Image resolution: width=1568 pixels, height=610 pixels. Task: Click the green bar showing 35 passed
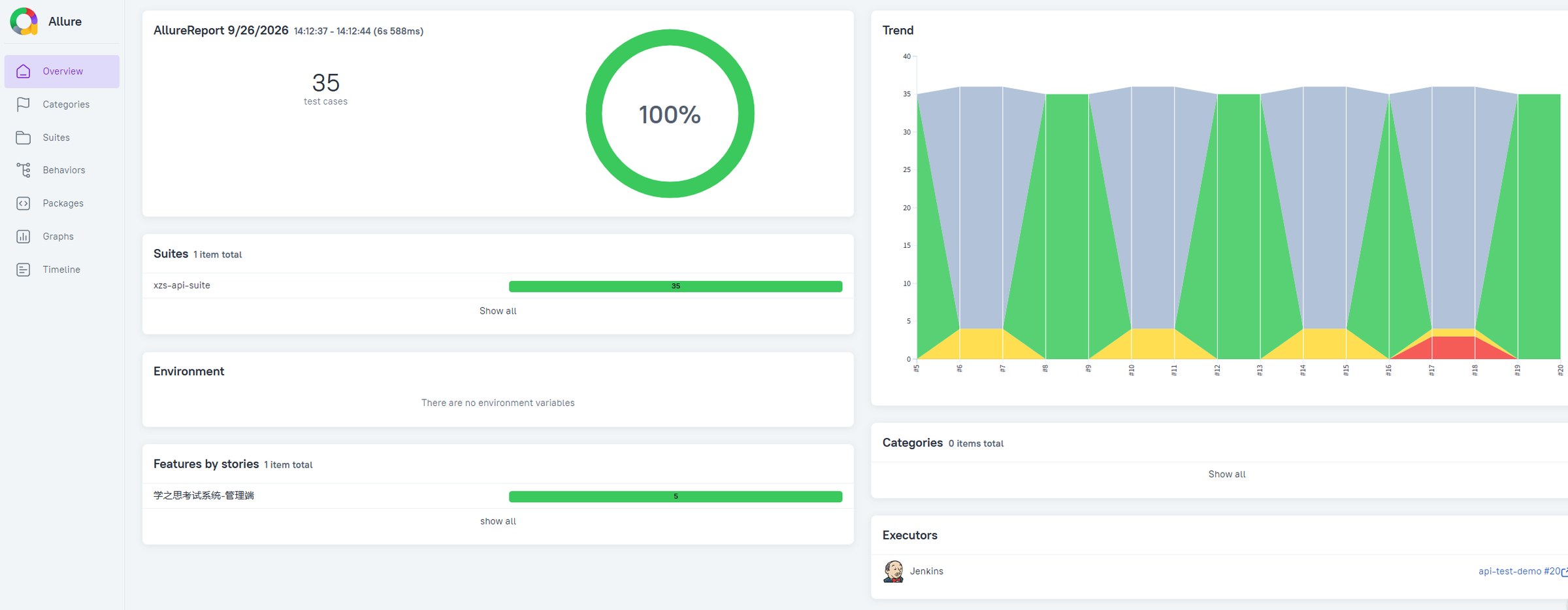(x=676, y=286)
